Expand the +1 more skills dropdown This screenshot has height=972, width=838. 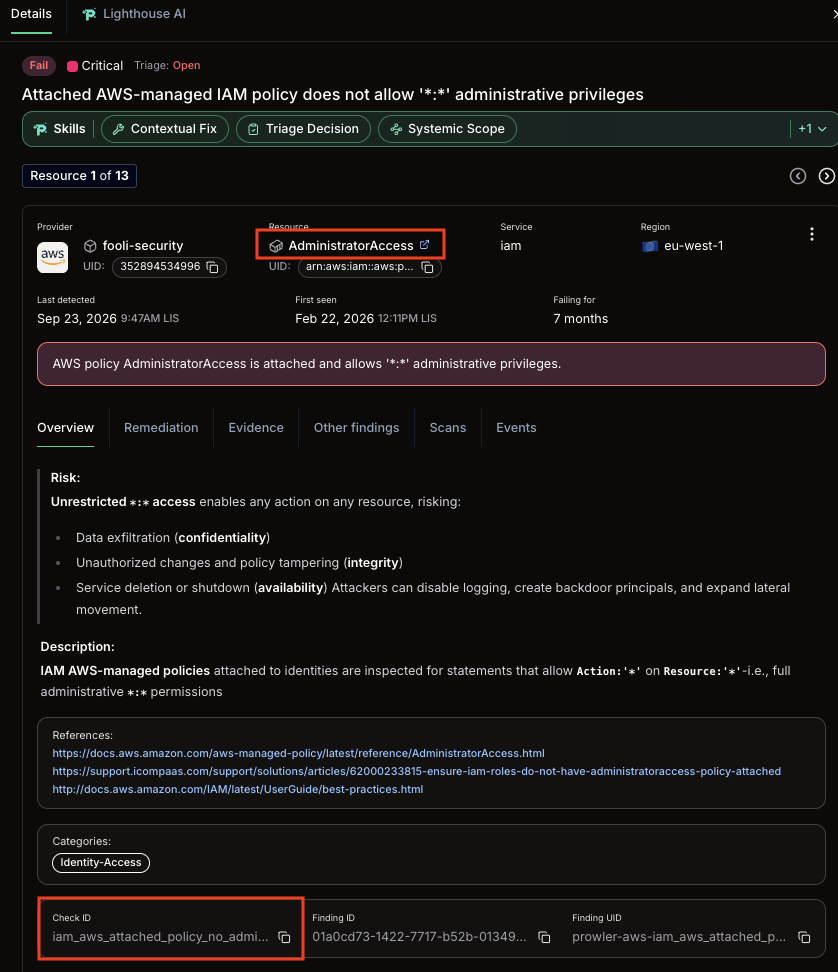[813, 129]
